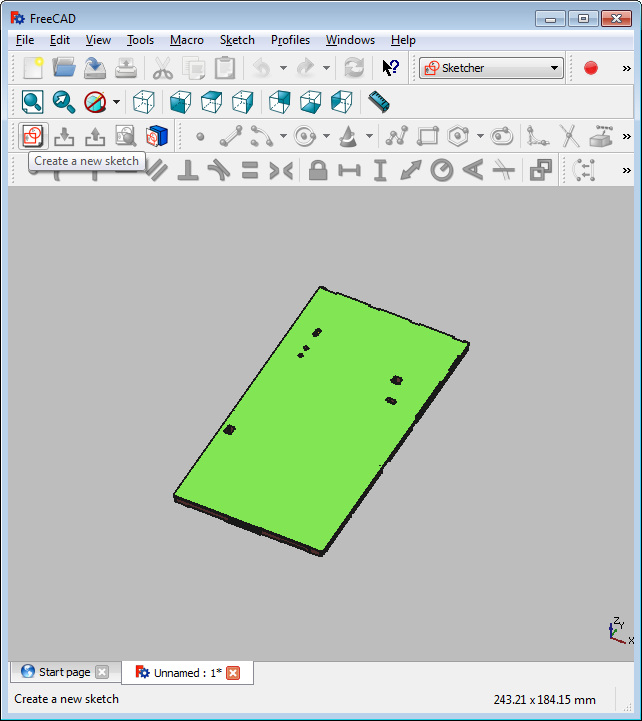
Task: Save the active document
Action: coord(95,68)
